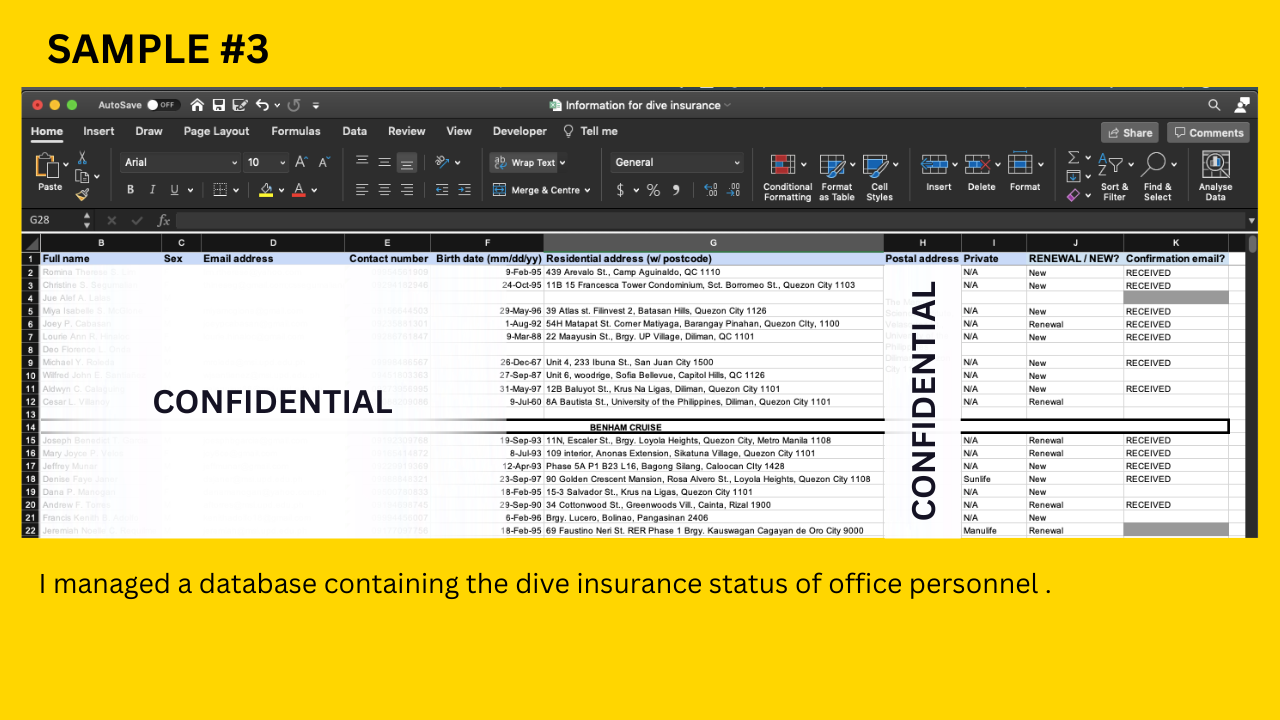Image resolution: width=1280 pixels, height=720 pixels.
Task: Open the Page Layout tab
Action: point(217,131)
